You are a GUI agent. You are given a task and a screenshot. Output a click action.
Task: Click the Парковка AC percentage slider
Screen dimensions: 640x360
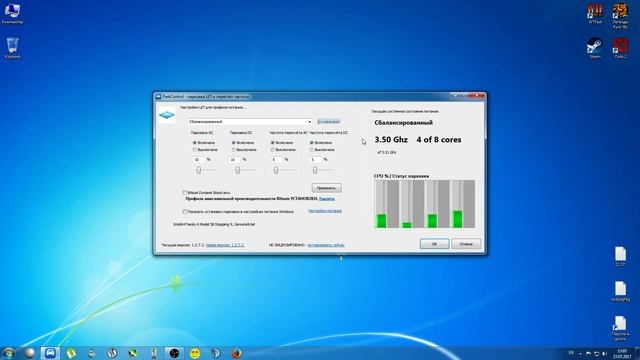tap(204, 170)
